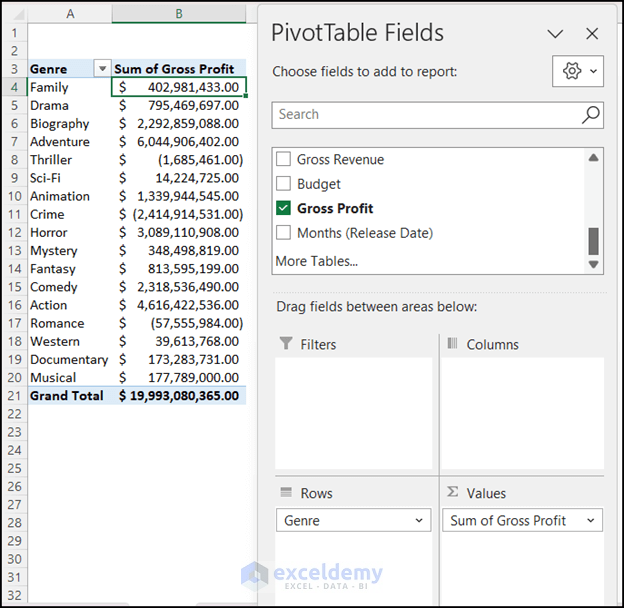Check the Gross Revenue field checkbox
The height and width of the screenshot is (608, 624).
click(283, 159)
